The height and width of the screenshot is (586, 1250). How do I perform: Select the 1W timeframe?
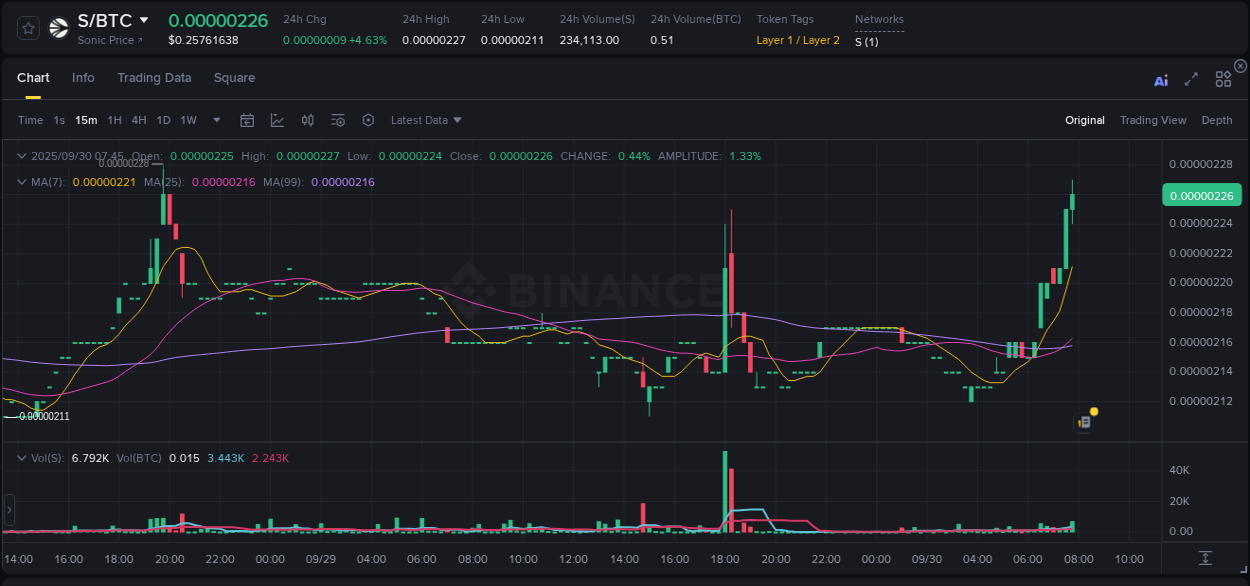(x=188, y=120)
